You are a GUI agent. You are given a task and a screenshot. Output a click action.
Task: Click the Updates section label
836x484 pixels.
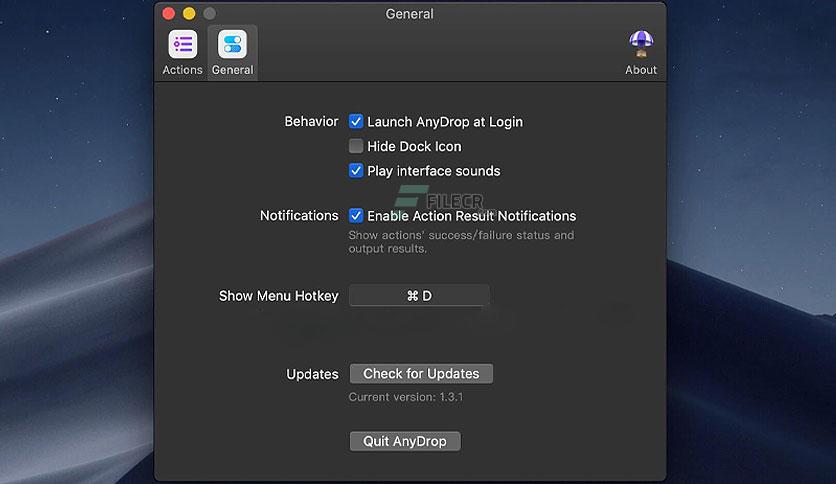(x=312, y=374)
